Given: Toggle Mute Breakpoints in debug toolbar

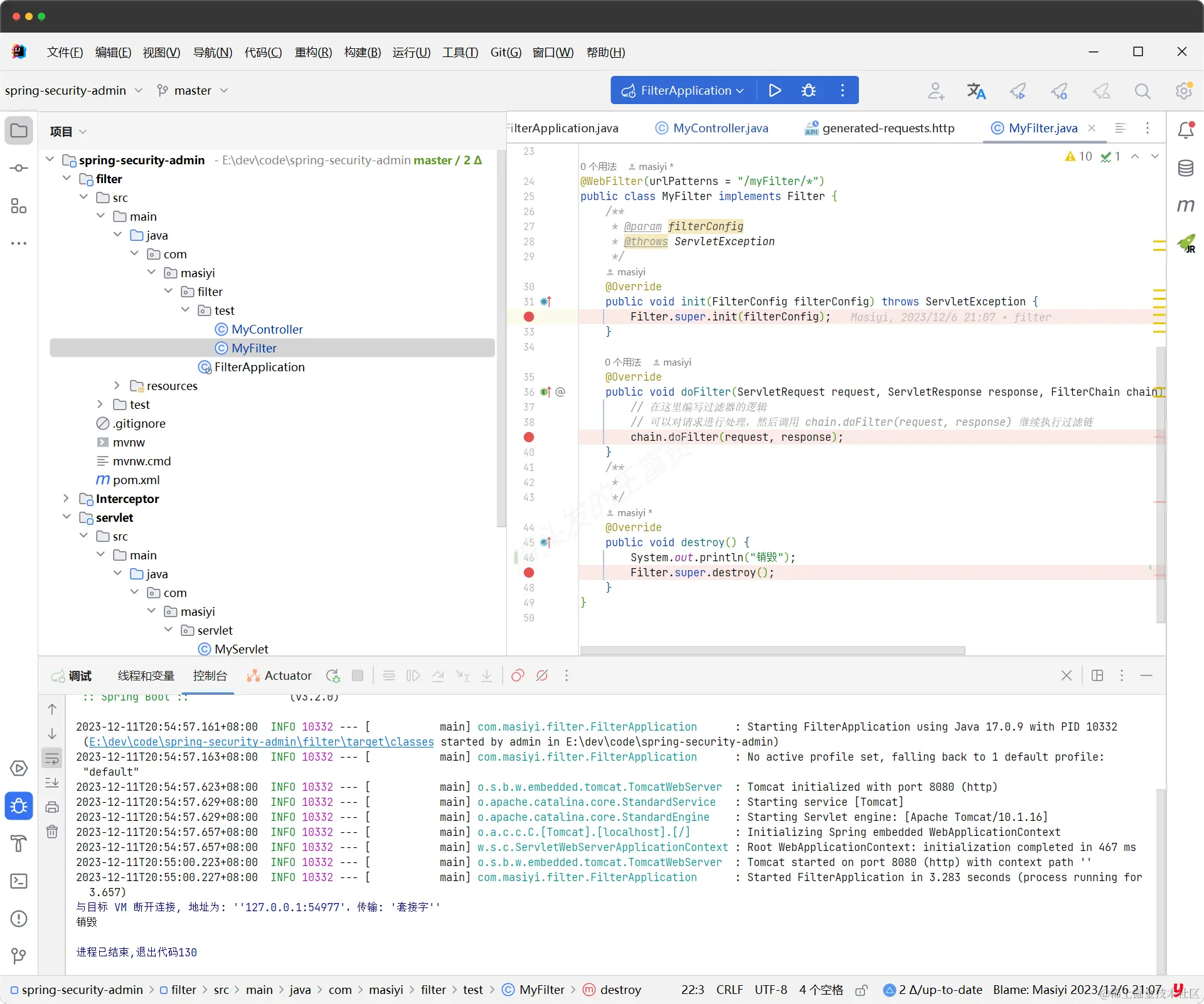Looking at the screenshot, I should (542, 675).
